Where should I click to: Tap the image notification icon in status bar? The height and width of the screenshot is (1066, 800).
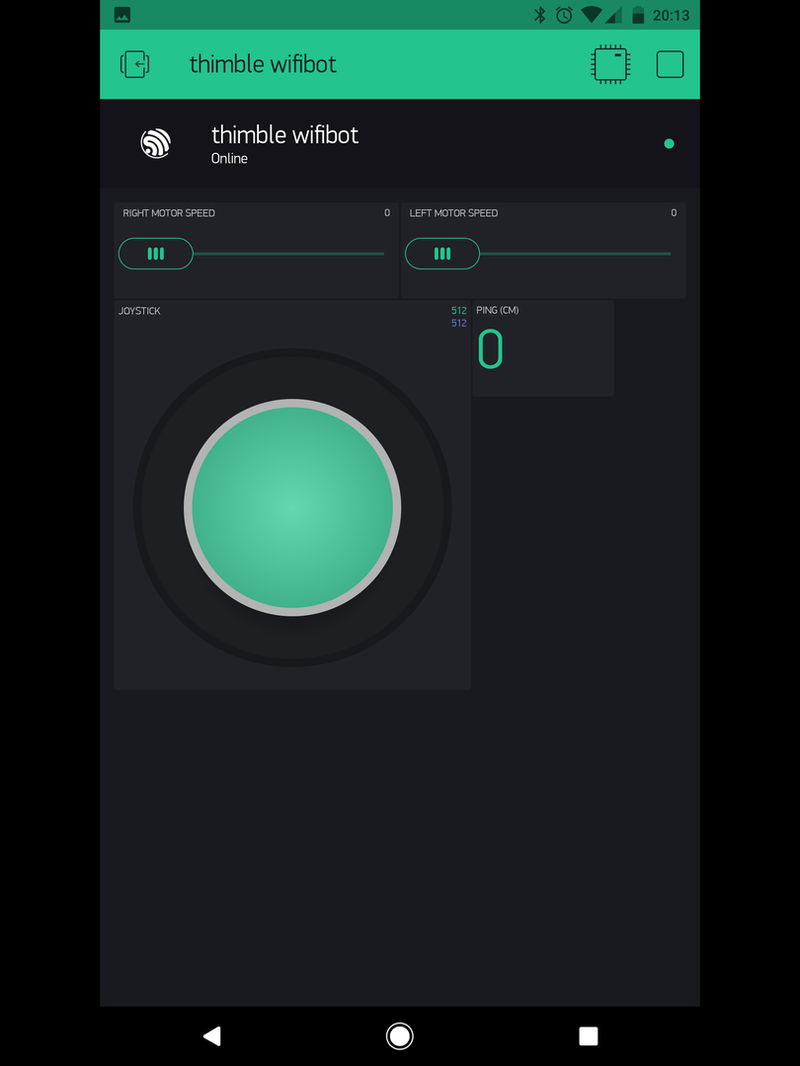(122, 15)
